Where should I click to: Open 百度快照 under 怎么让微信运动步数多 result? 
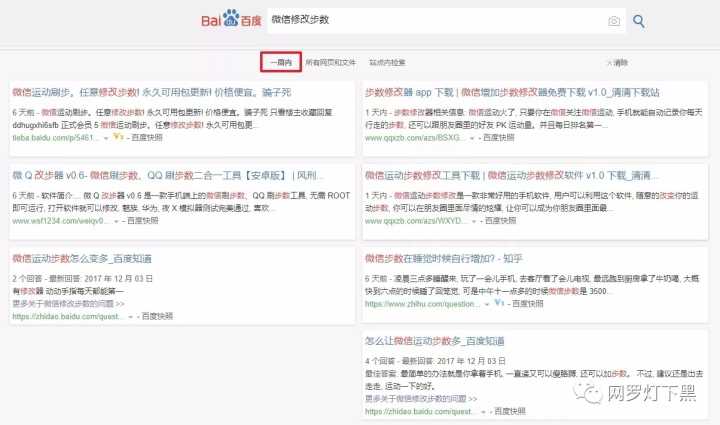510,411
